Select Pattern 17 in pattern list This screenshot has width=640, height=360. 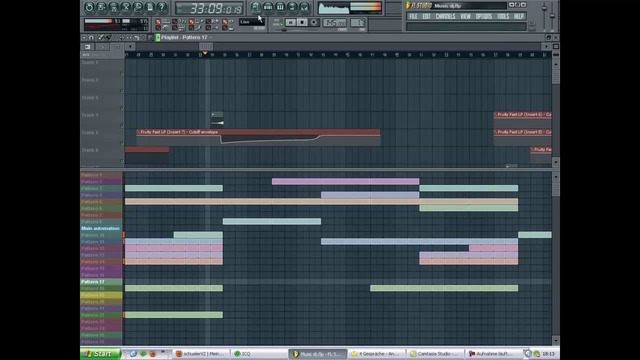[x=101, y=282]
